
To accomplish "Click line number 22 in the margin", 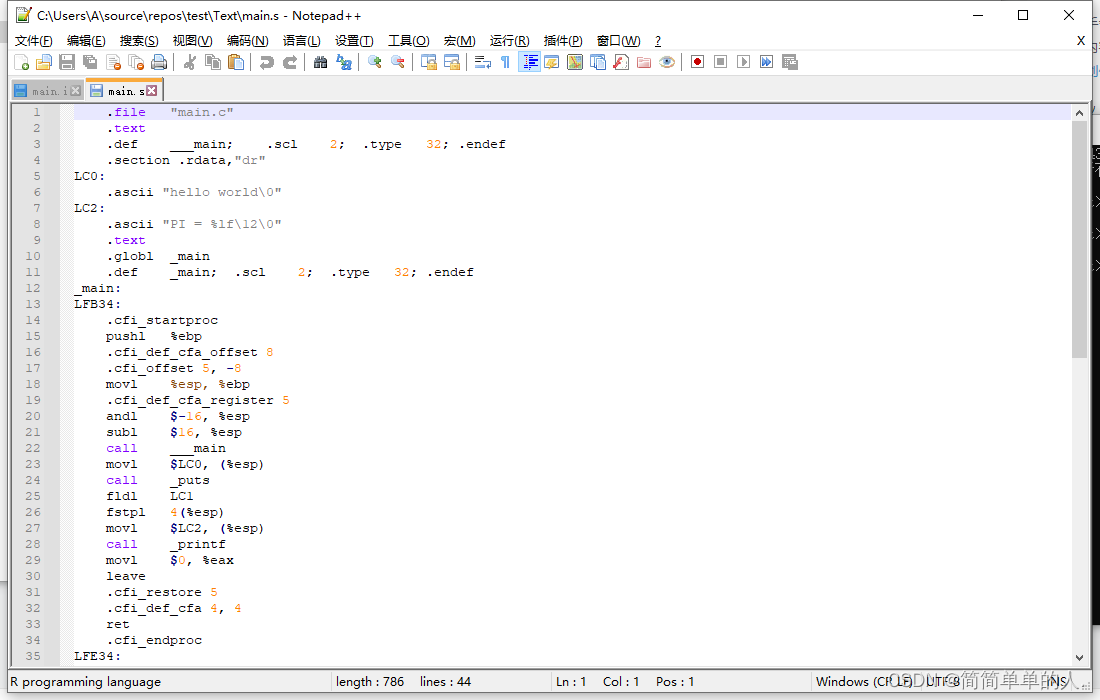I will pyautogui.click(x=33, y=448).
